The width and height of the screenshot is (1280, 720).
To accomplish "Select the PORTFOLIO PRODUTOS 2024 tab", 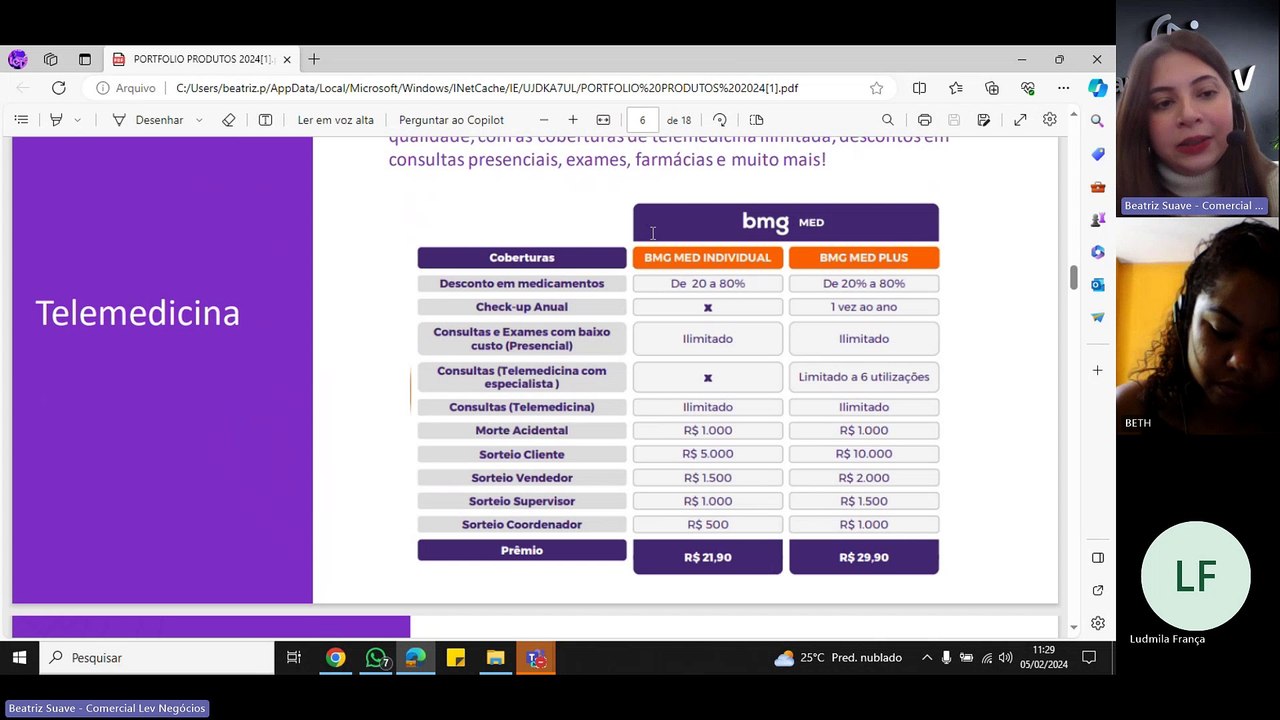I will [x=200, y=59].
